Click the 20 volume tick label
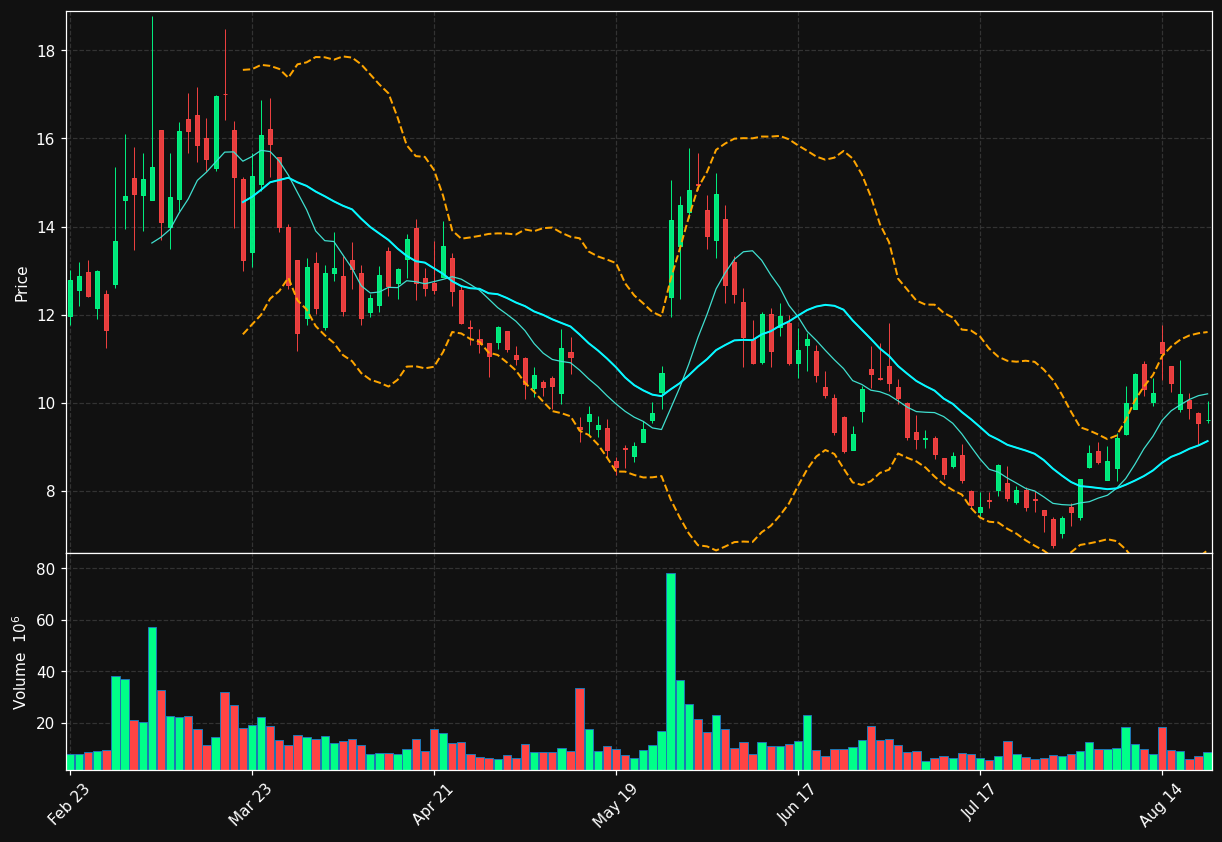The image size is (1222, 842). click(x=48, y=723)
